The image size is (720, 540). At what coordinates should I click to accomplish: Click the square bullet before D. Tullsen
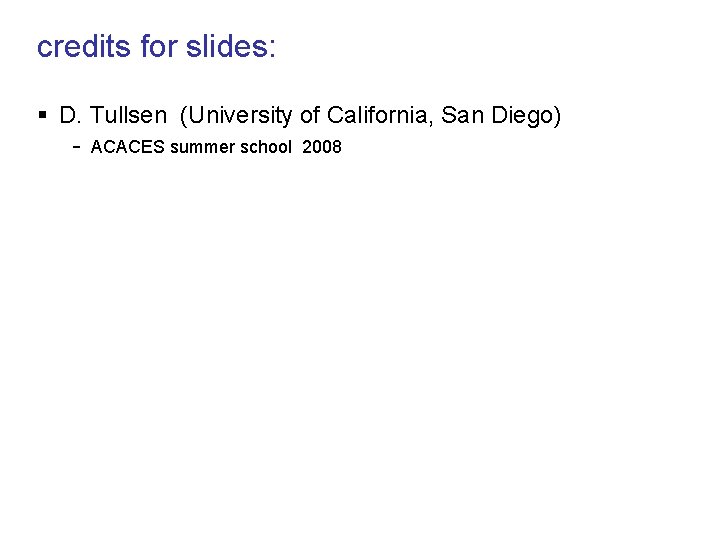coord(42,116)
